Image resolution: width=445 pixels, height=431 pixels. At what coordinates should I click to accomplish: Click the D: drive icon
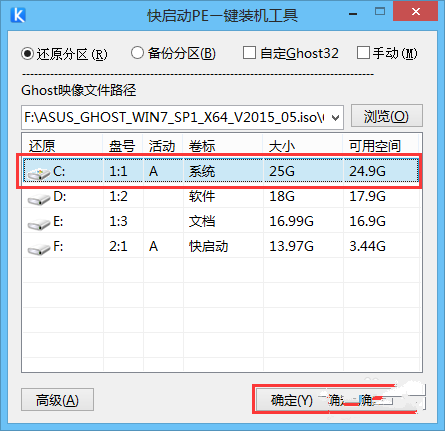click(x=39, y=199)
